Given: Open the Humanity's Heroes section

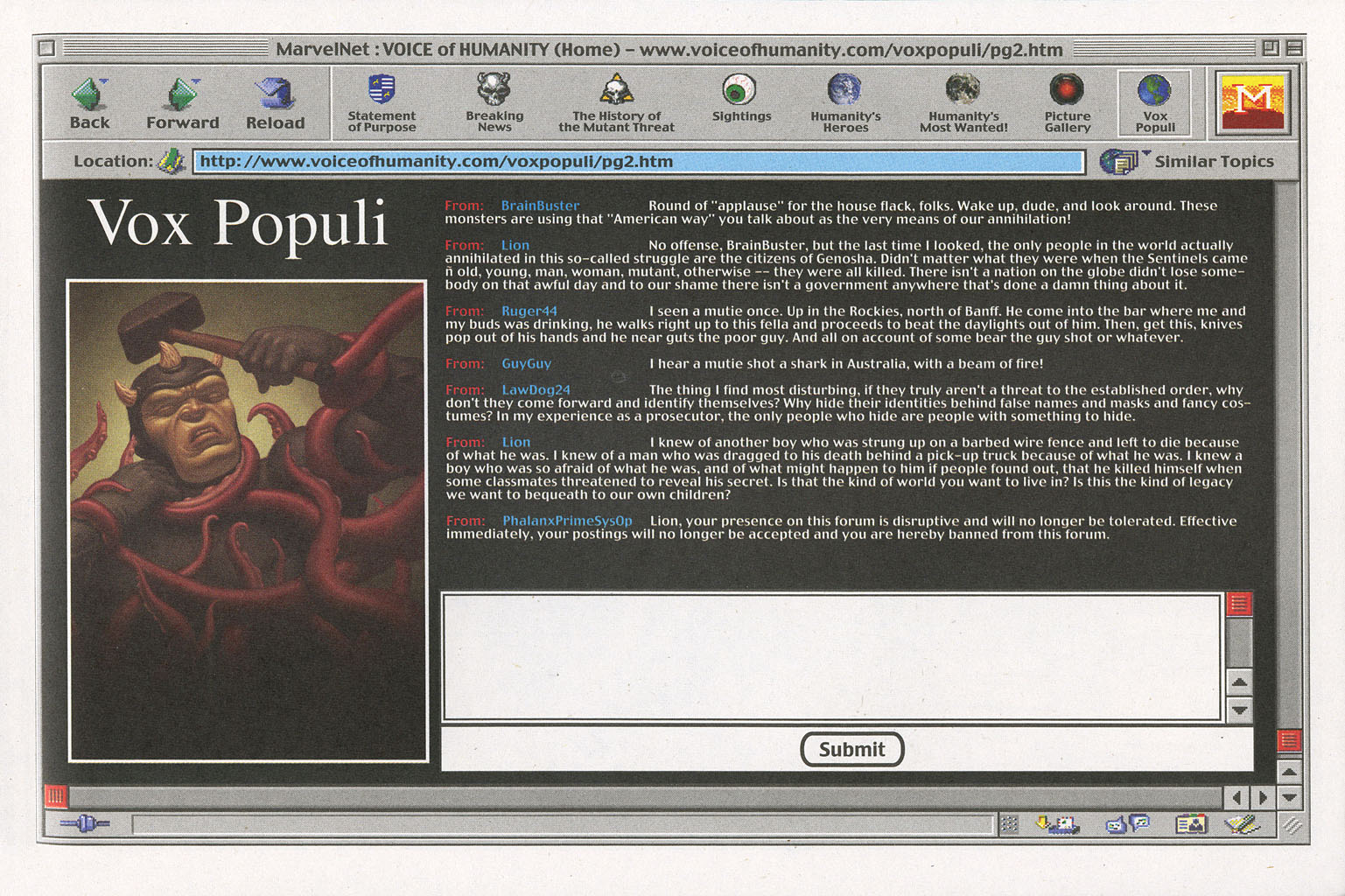Looking at the screenshot, I should point(845,103).
